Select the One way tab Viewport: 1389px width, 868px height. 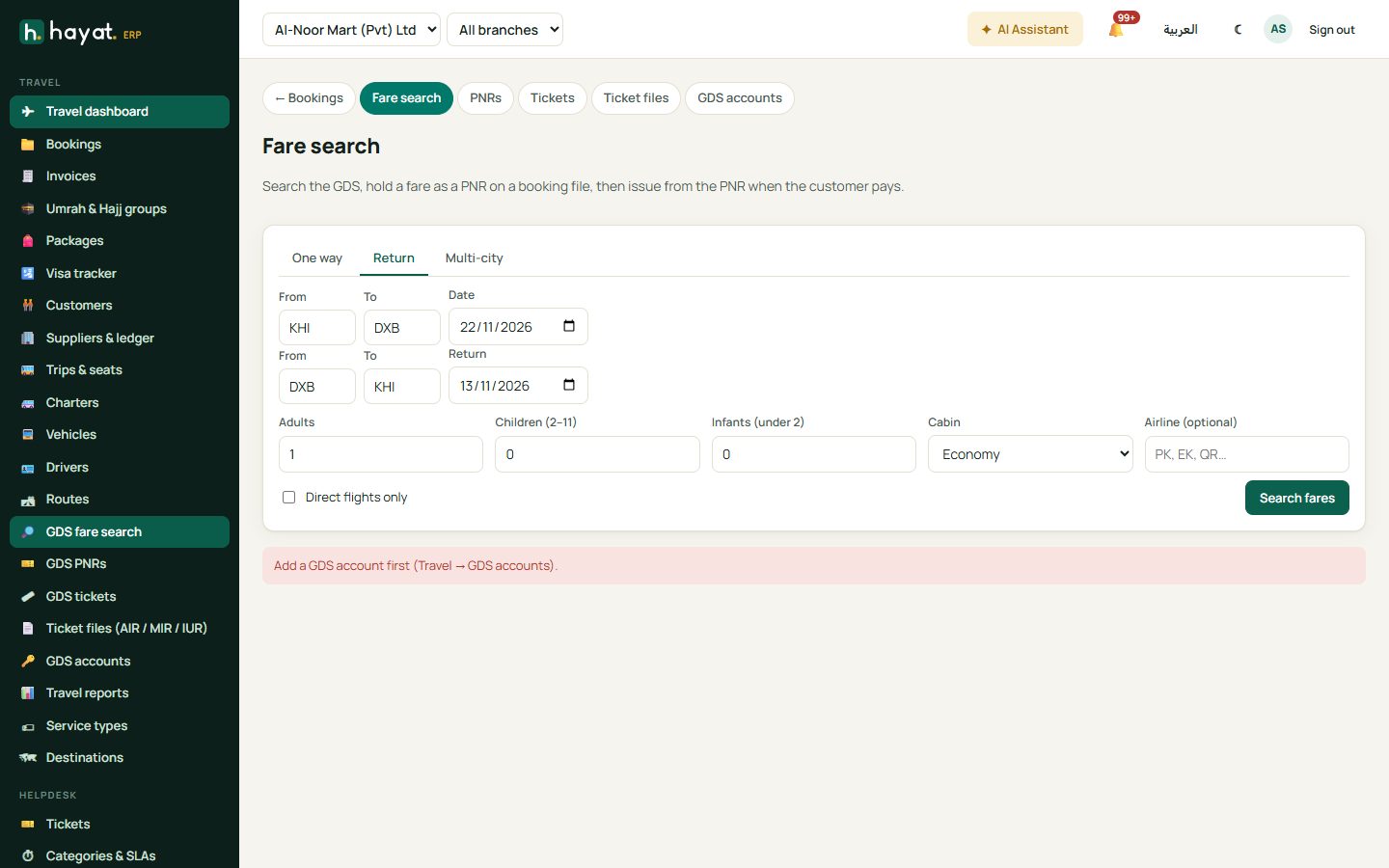click(x=317, y=258)
